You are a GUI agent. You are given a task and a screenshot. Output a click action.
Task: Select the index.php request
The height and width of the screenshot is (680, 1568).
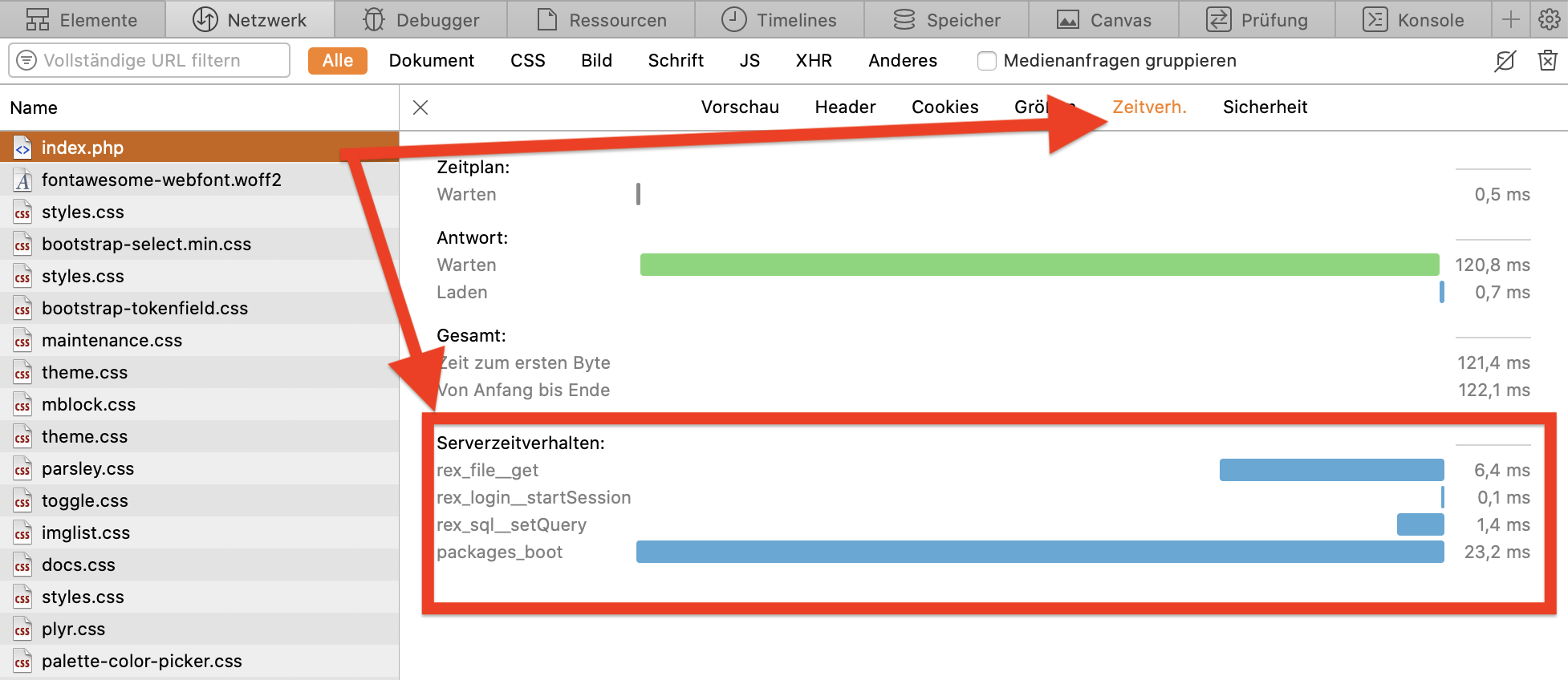[x=199, y=148]
